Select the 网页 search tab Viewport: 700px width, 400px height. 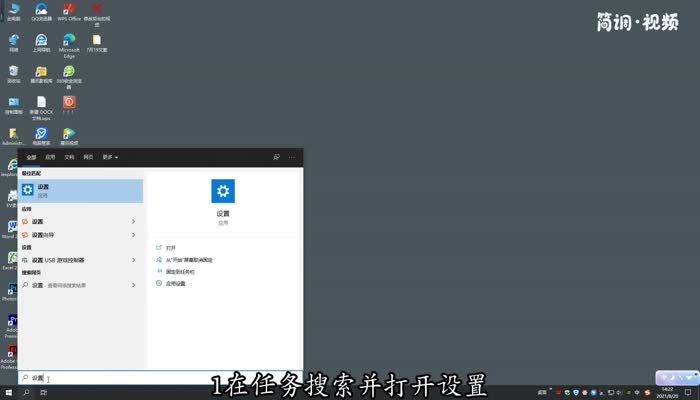coord(88,157)
